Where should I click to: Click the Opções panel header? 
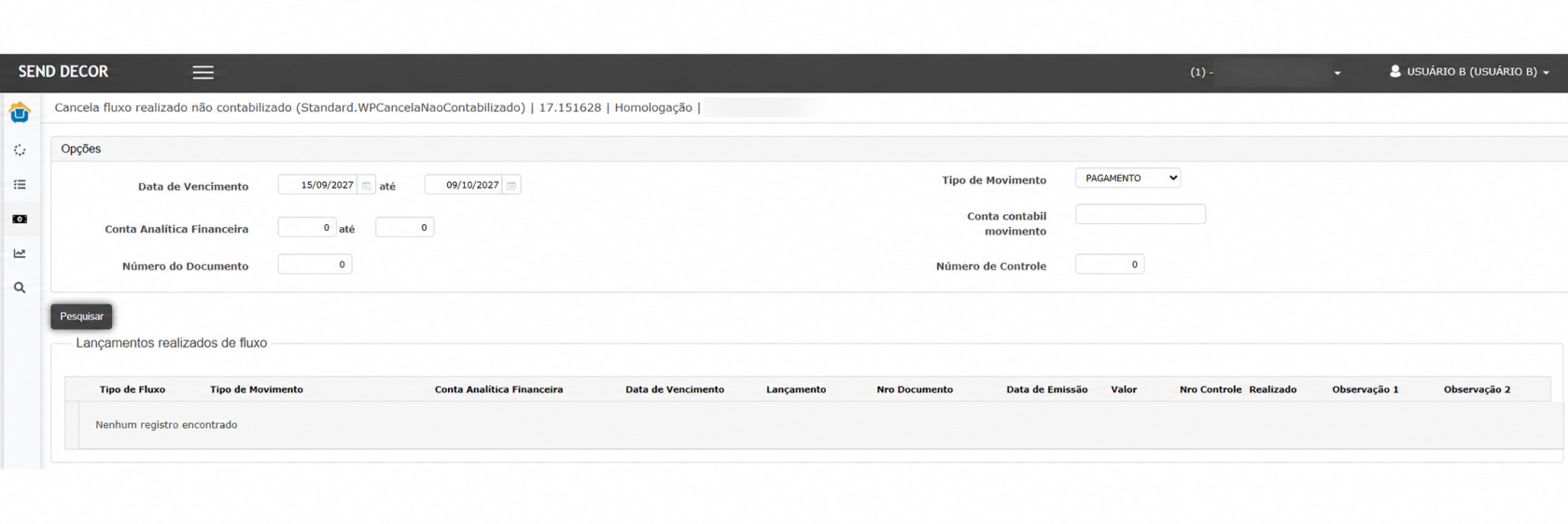(x=809, y=149)
